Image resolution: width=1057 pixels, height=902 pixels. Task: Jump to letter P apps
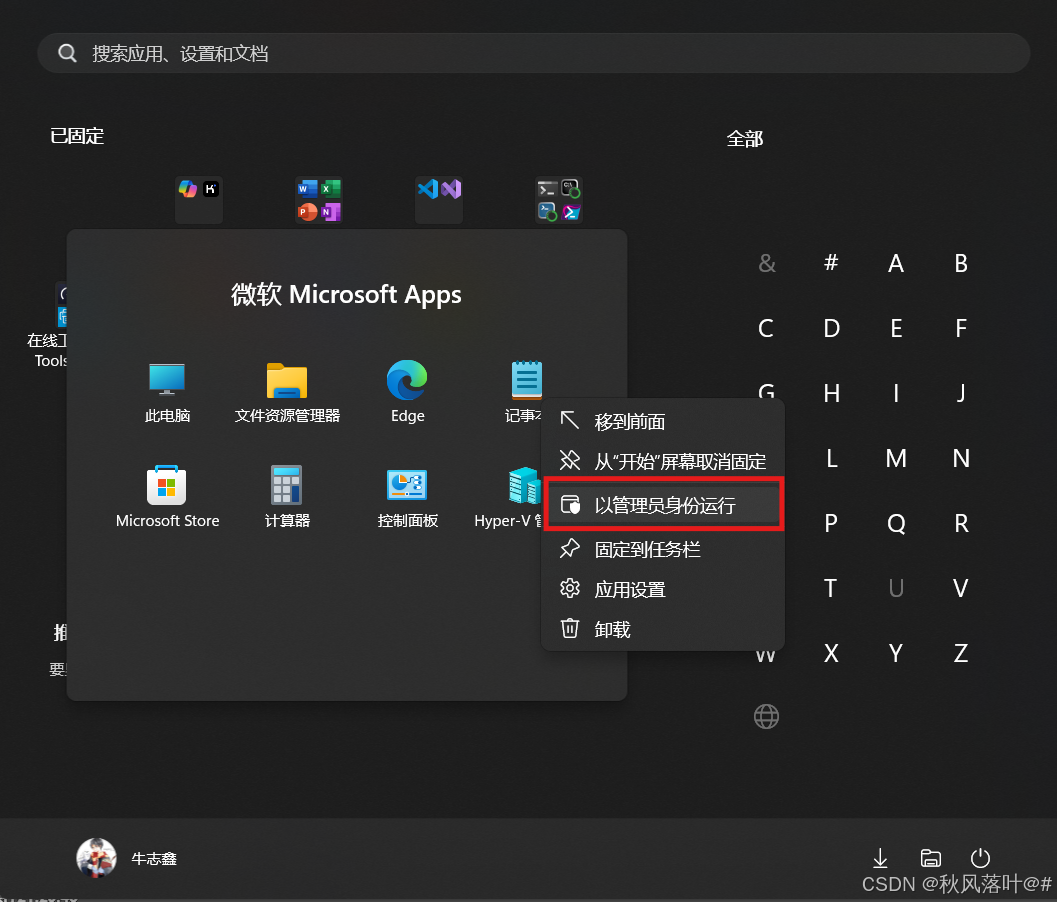831,523
